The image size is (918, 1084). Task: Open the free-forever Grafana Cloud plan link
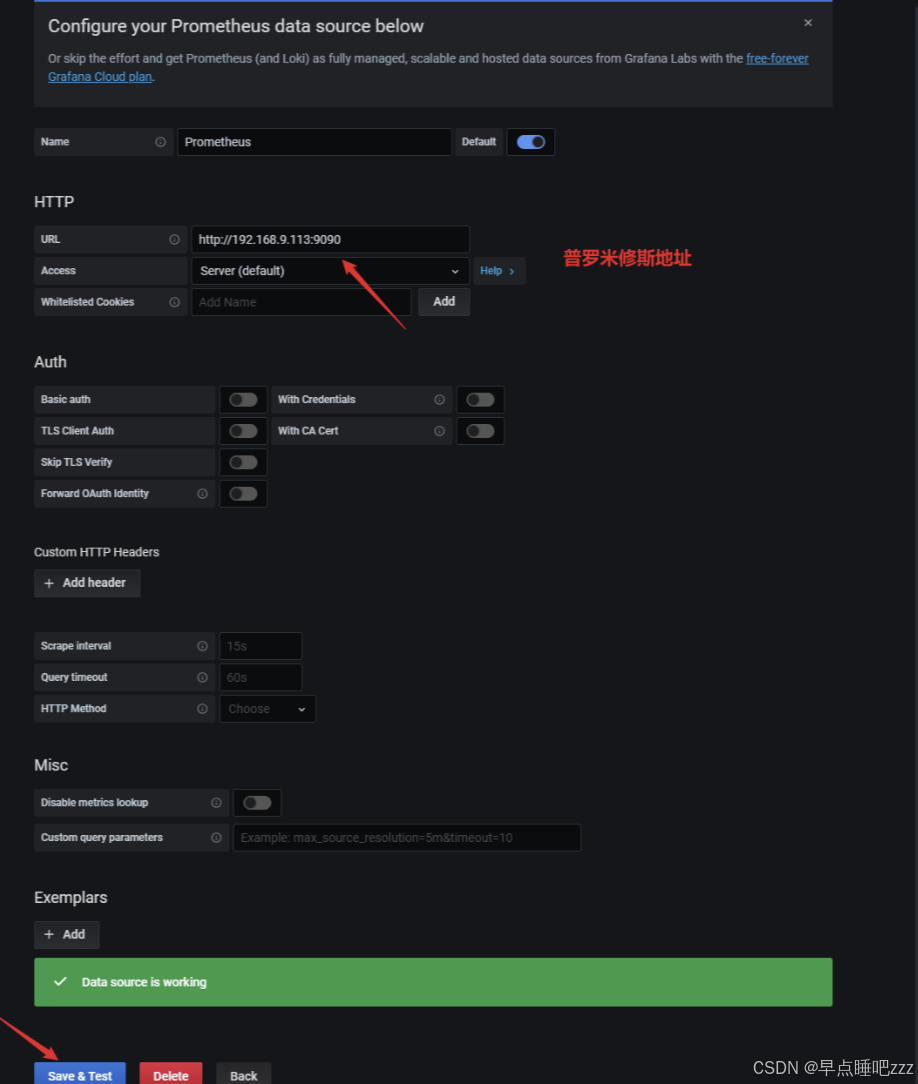[x=777, y=59]
